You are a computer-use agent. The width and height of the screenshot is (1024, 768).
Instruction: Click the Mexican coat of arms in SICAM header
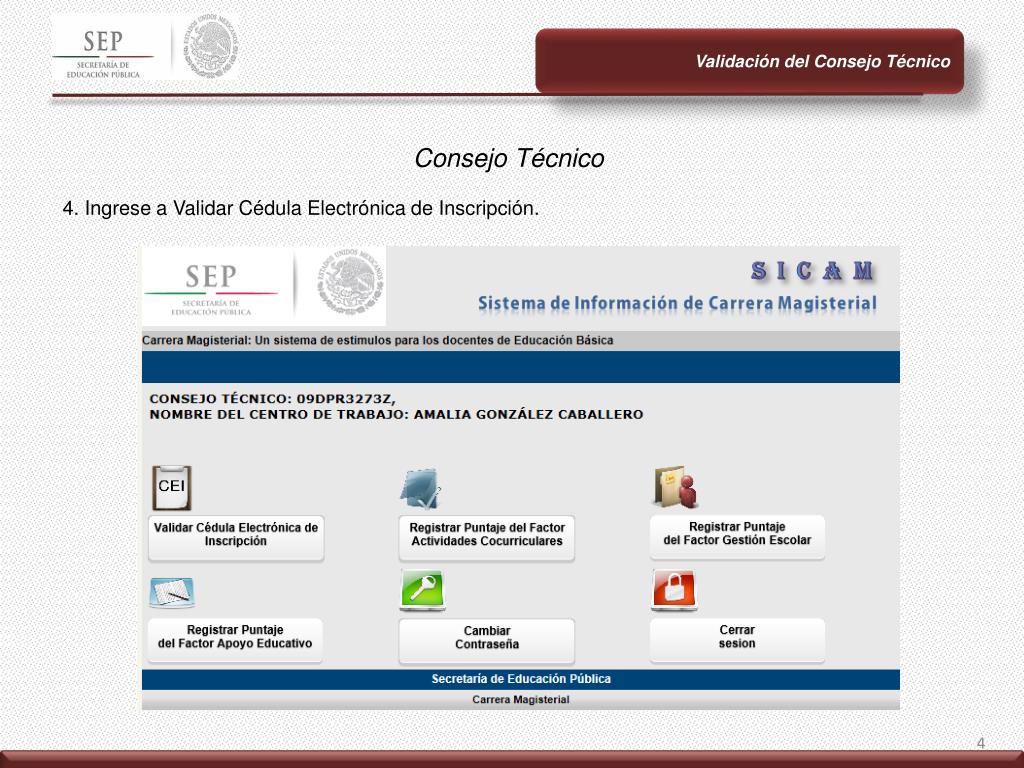[x=351, y=282]
